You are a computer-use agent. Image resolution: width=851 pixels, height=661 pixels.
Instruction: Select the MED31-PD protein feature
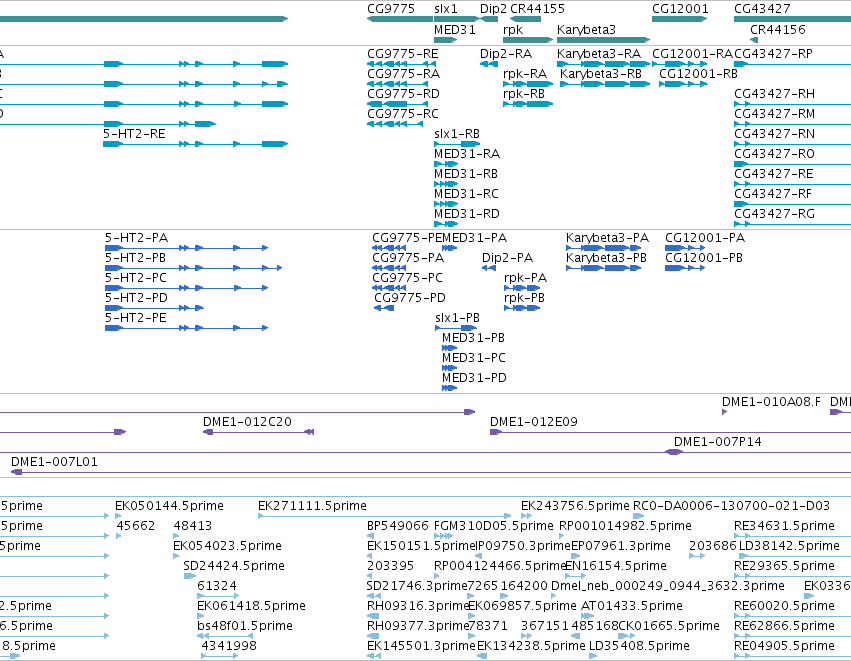coord(449,389)
